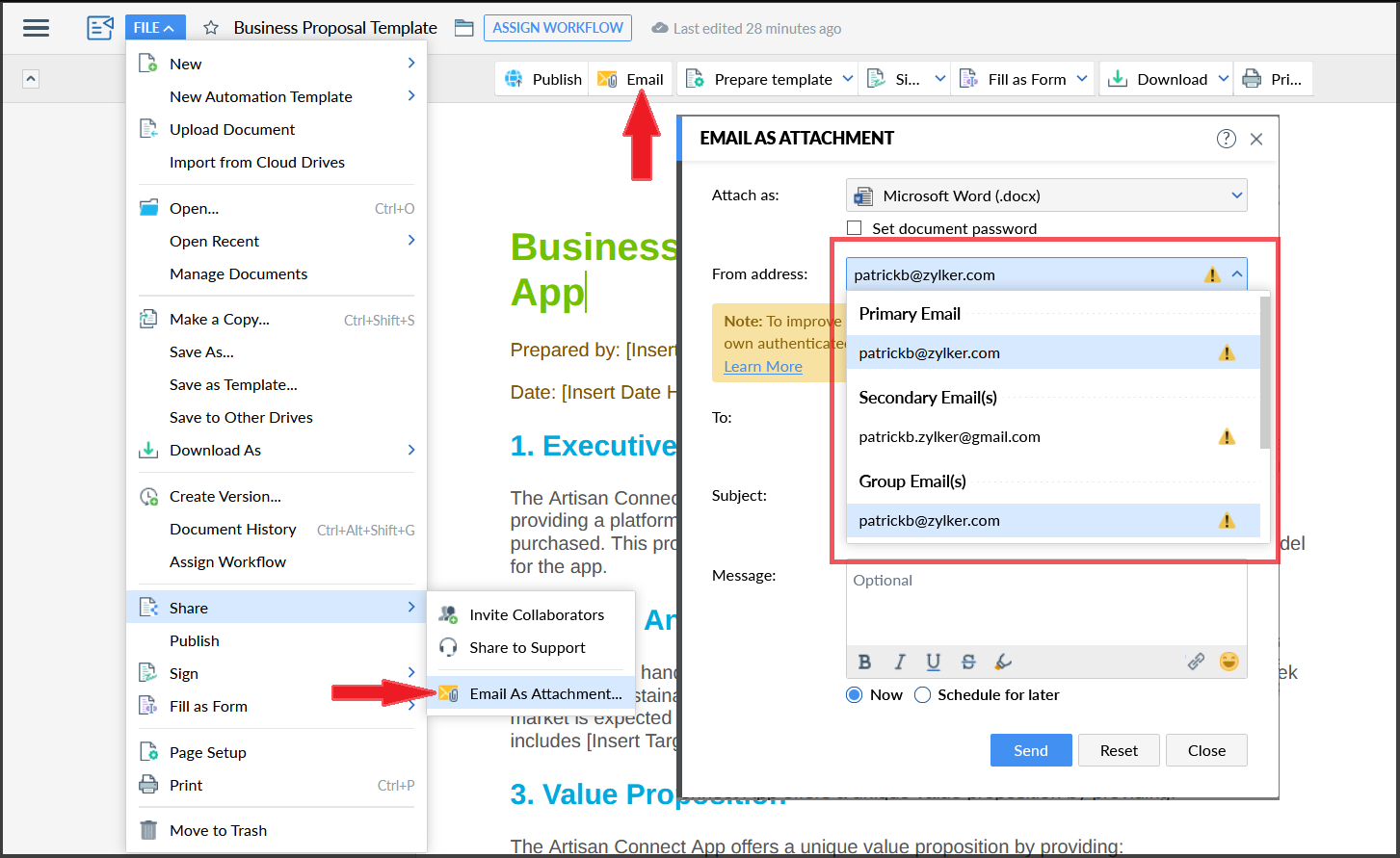The image size is (1400, 858).
Task: Expand Download As submenu
Action: tap(277, 450)
